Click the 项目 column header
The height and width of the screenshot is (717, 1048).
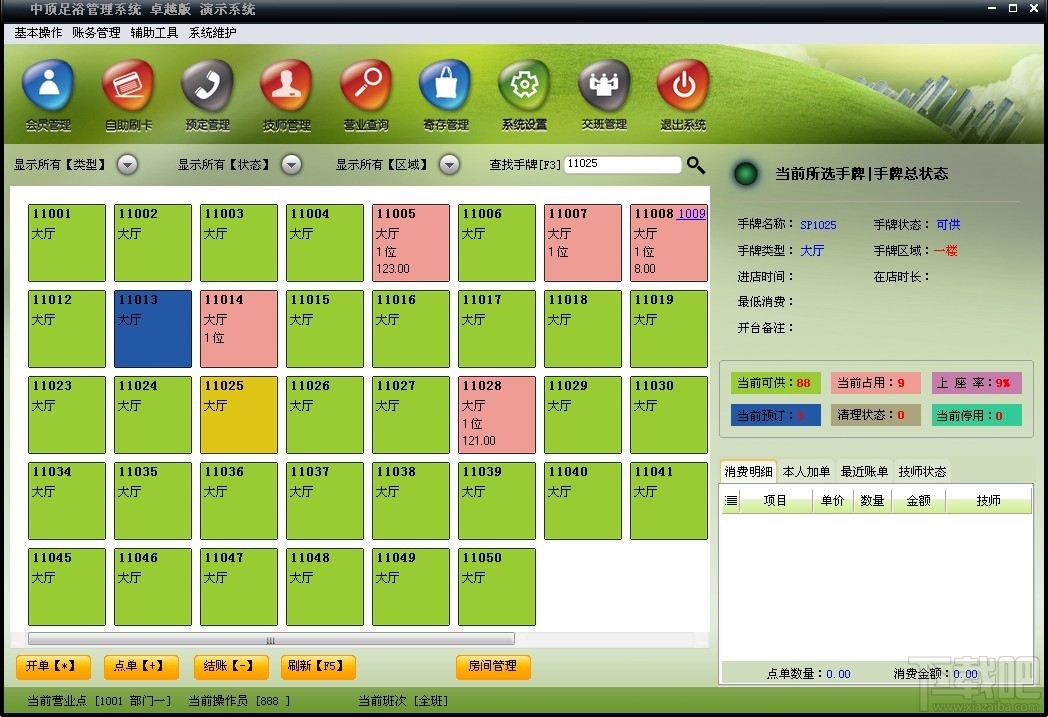775,500
